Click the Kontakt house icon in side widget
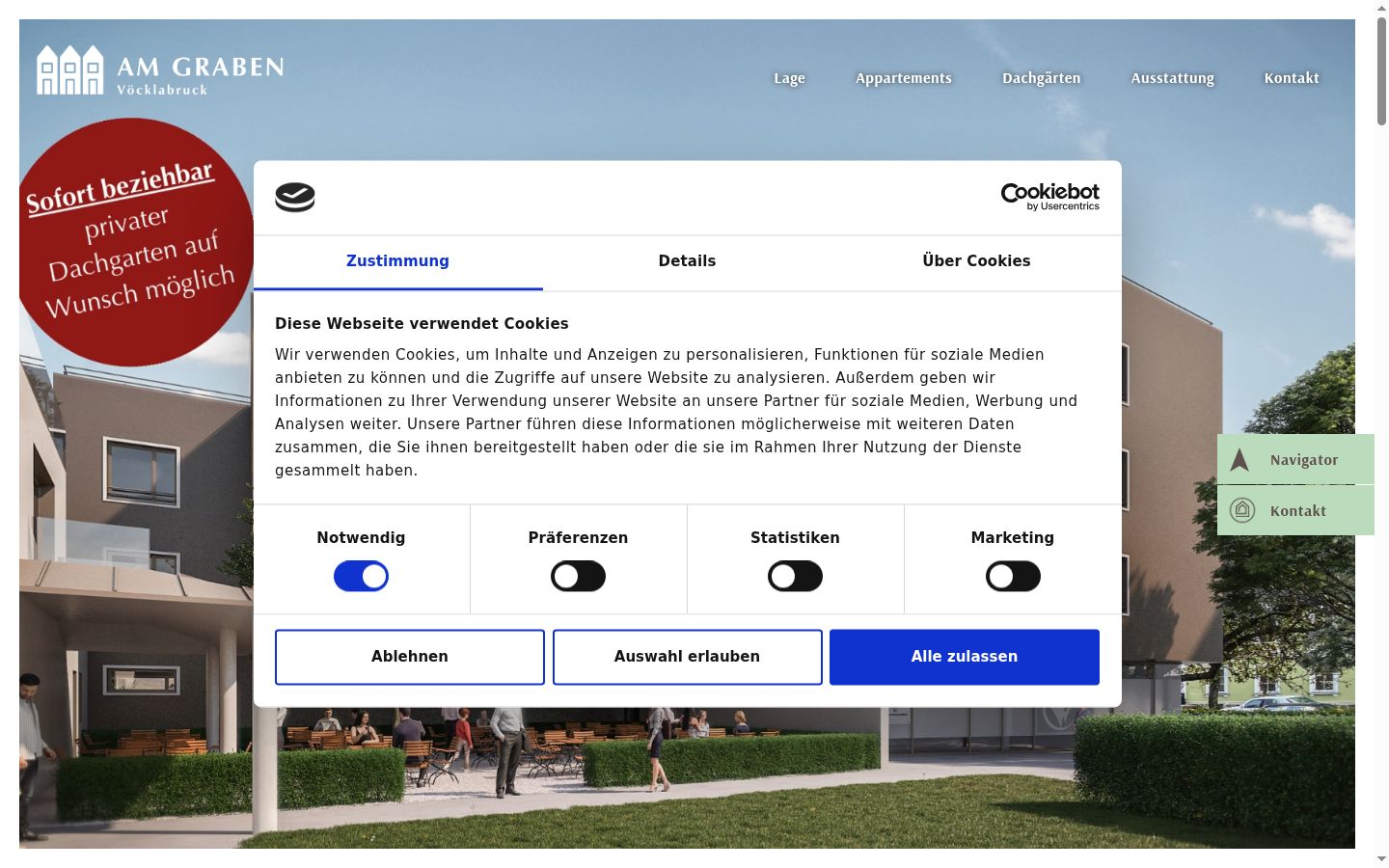 click(1242, 510)
